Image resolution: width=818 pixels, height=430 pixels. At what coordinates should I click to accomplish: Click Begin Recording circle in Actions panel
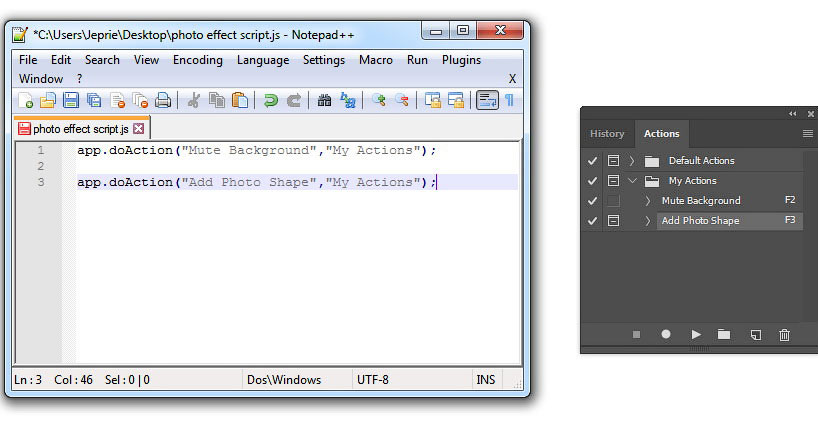[666, 335]
